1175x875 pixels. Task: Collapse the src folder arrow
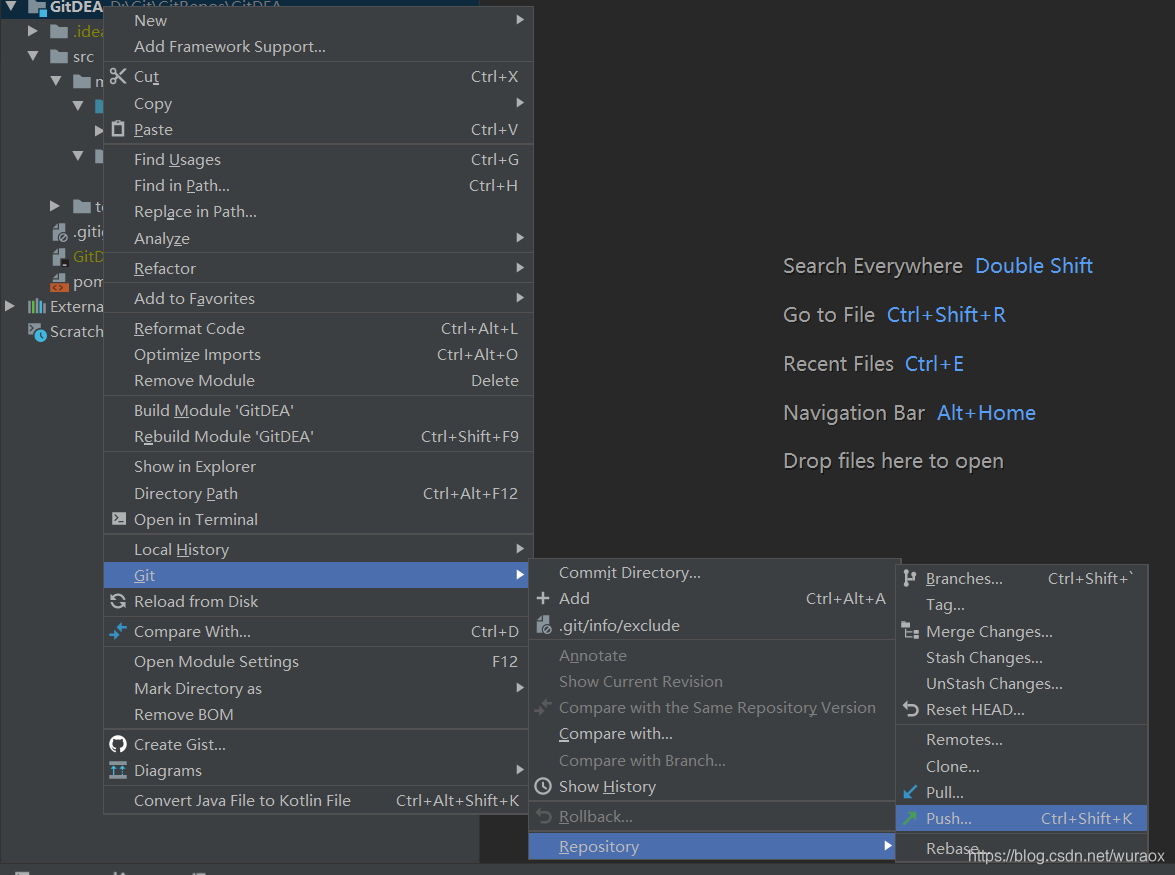(32, 55)
